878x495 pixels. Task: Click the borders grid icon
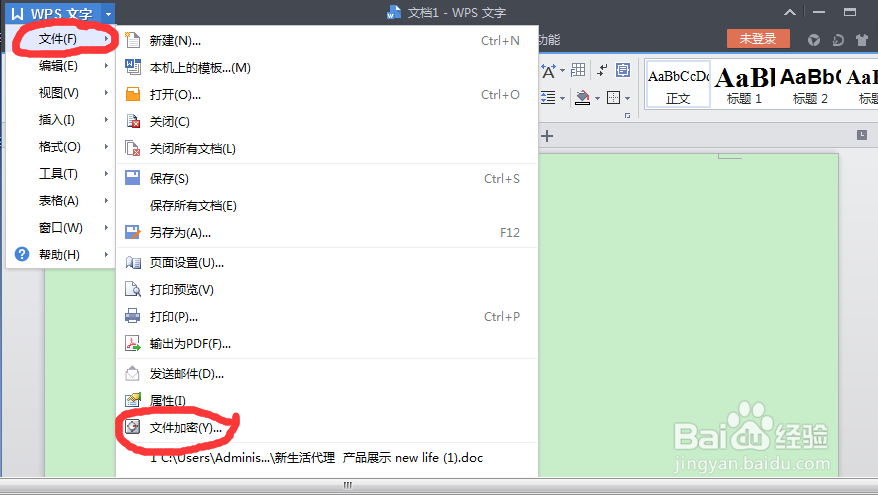pos(614,98)
